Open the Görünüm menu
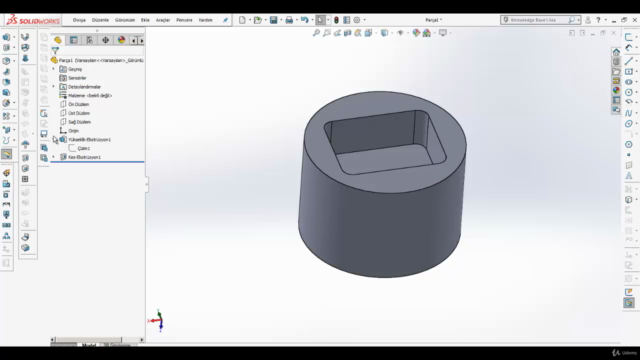The width and height of the screenshot is (640, 360). click(125, 20)
